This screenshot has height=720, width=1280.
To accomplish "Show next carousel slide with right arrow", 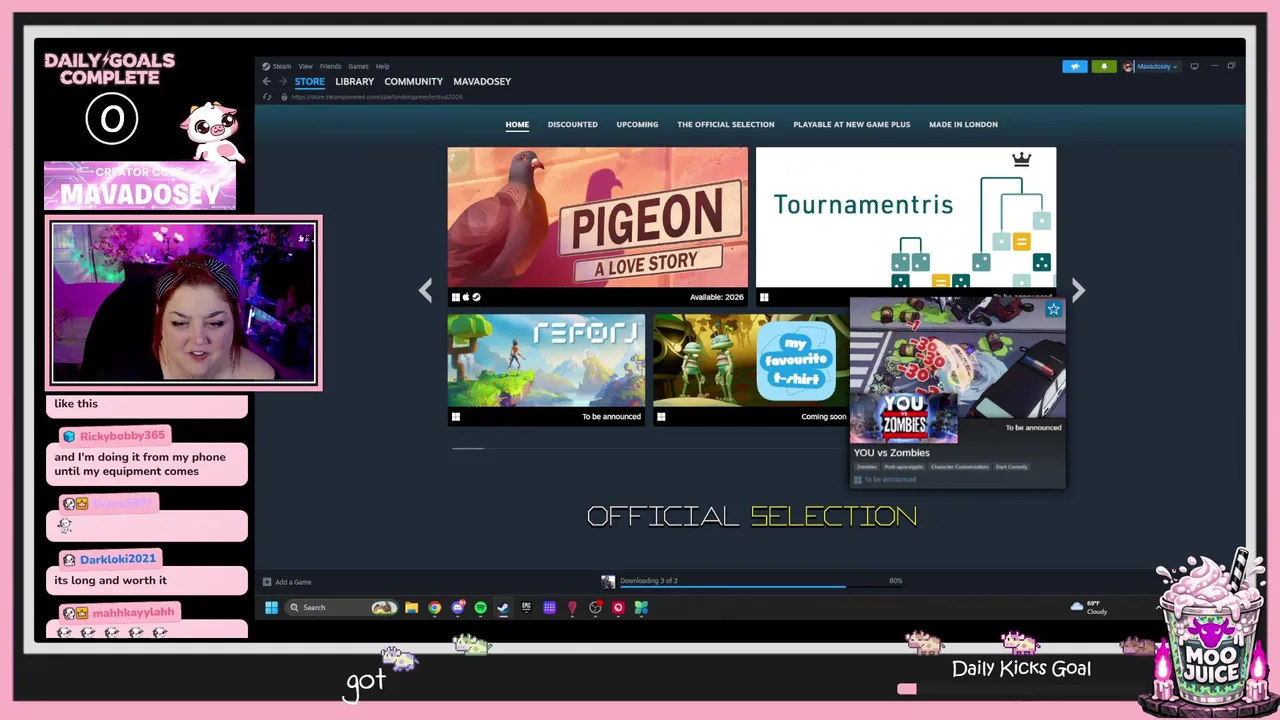I will pos(1077,290).
